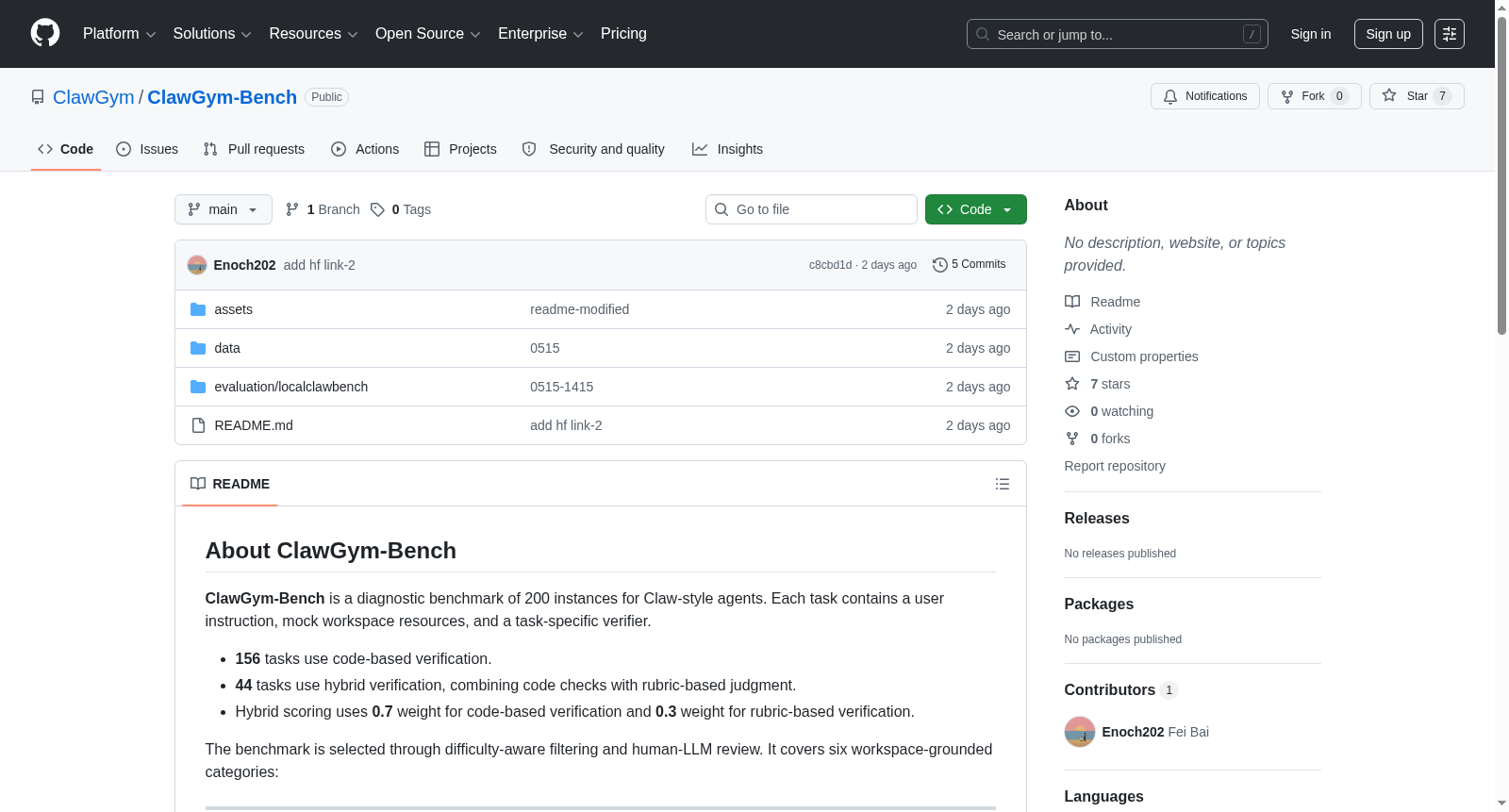Open the README.md file name

pos(254,425)
